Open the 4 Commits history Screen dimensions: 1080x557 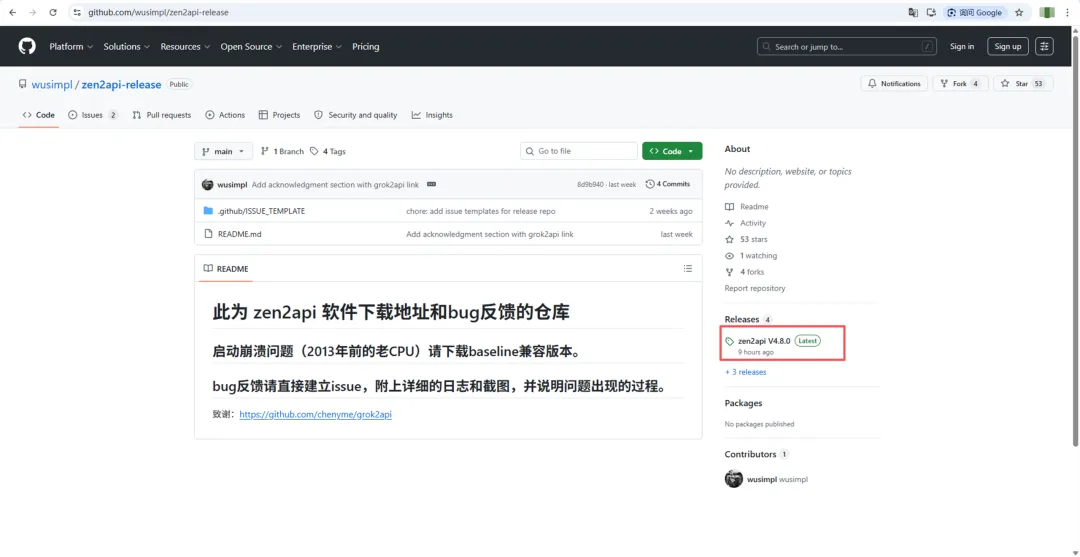tap(668, 185)
